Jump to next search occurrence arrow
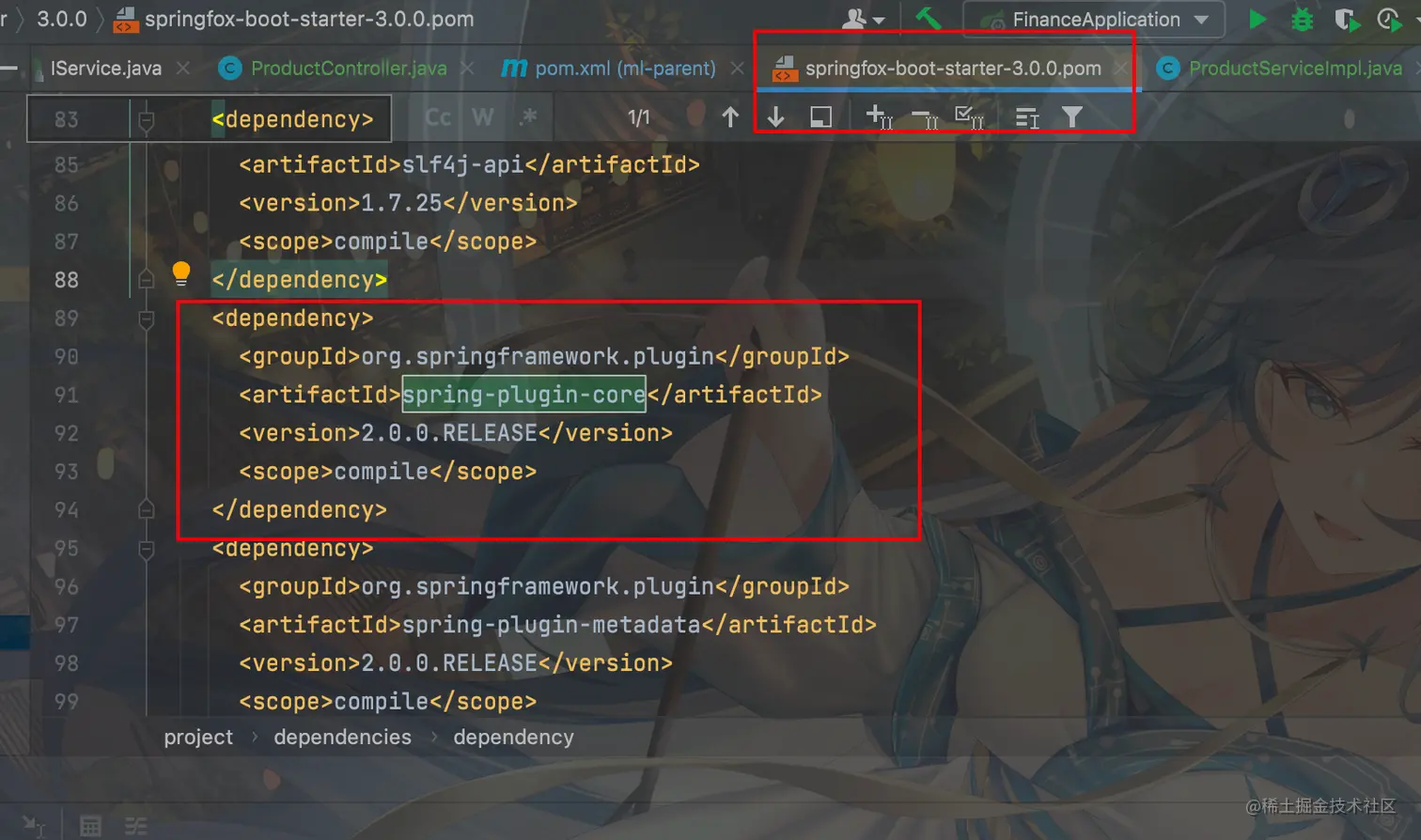The height and width of the screenshot is (840, 1421). (776, 117)
